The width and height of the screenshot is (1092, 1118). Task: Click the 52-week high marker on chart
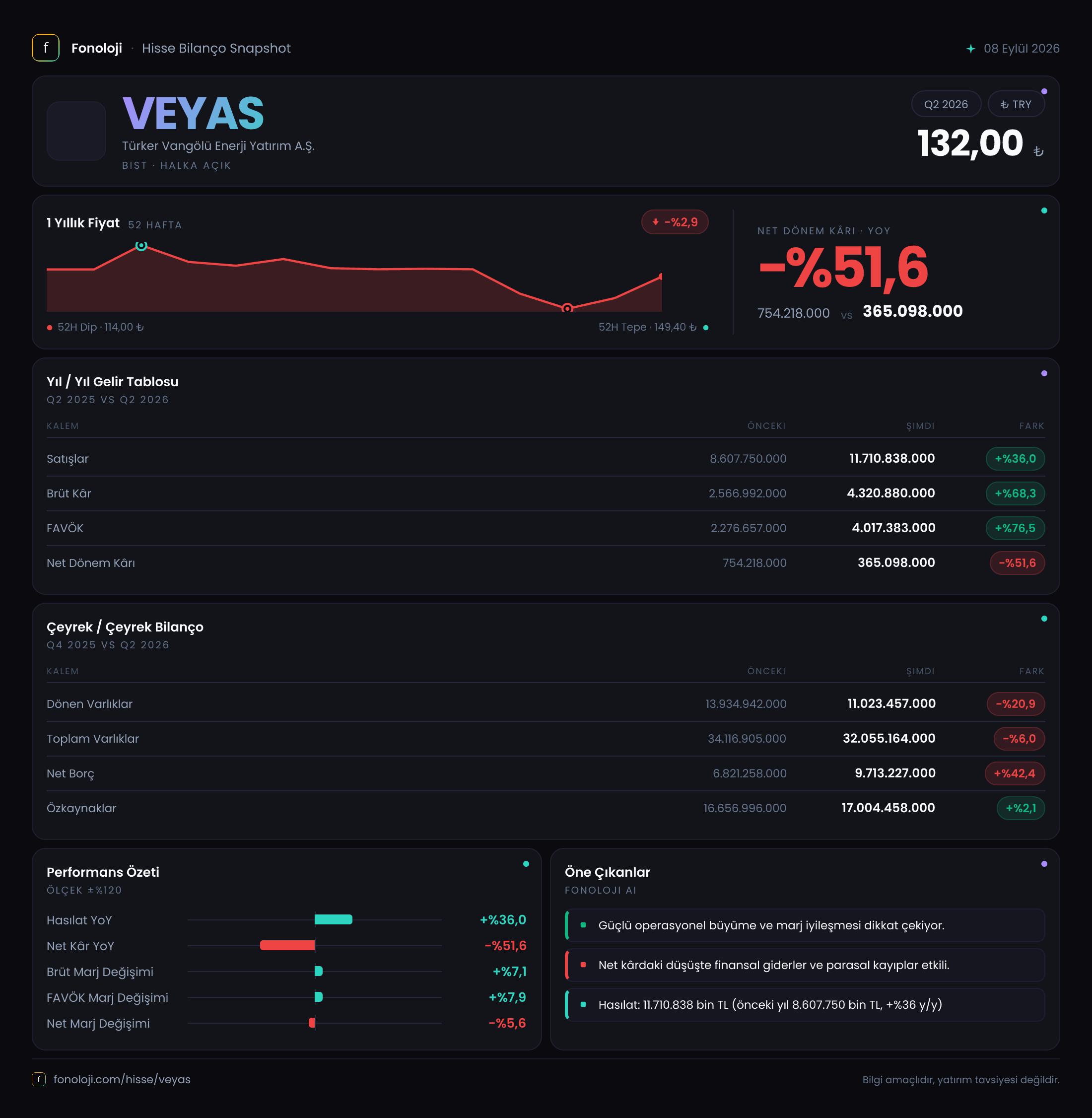(x=141, y=246)
